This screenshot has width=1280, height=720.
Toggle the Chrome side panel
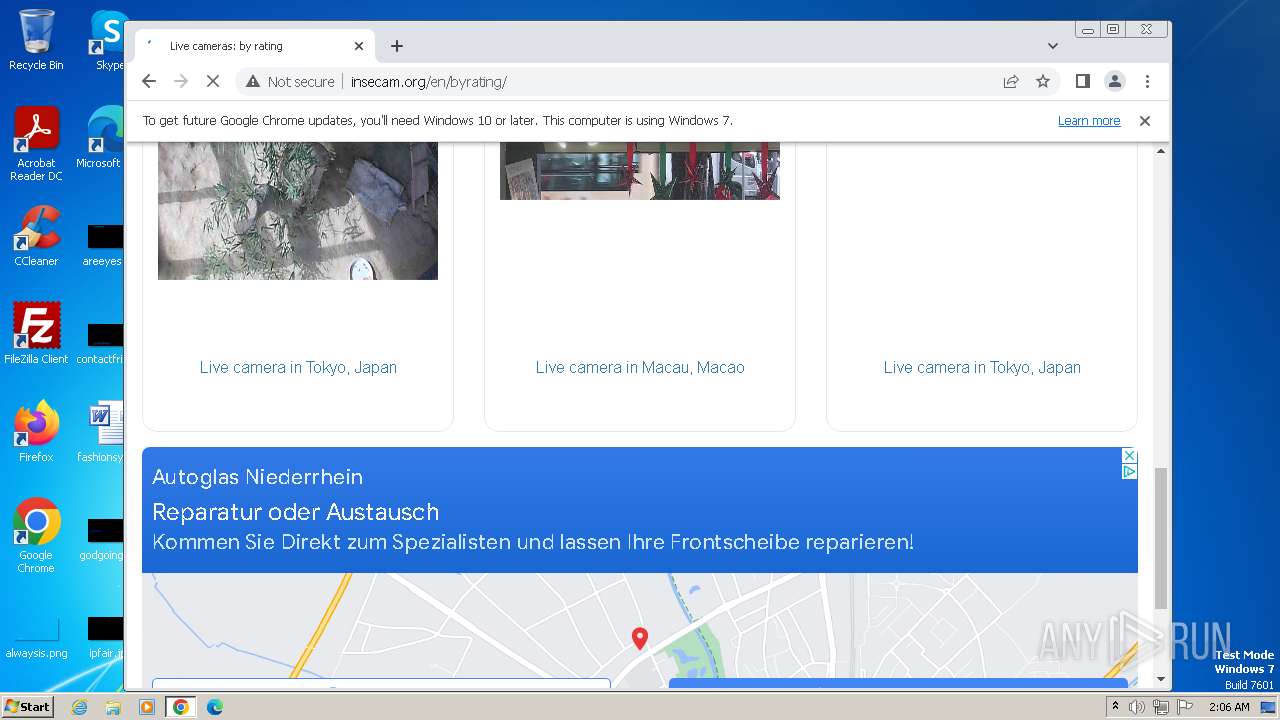pos(1082,82)
